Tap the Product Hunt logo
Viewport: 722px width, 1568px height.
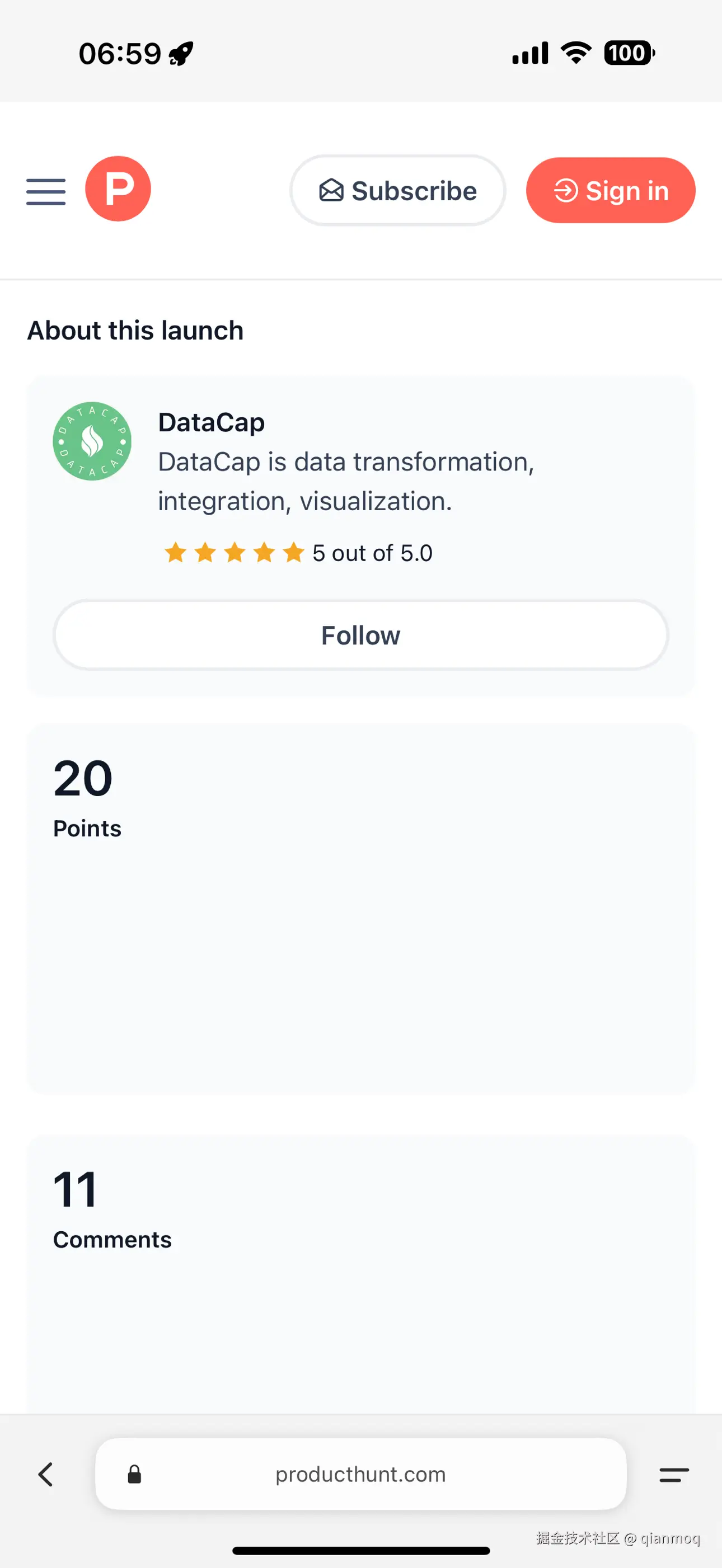pyautogui.click(x=118, y=189)
